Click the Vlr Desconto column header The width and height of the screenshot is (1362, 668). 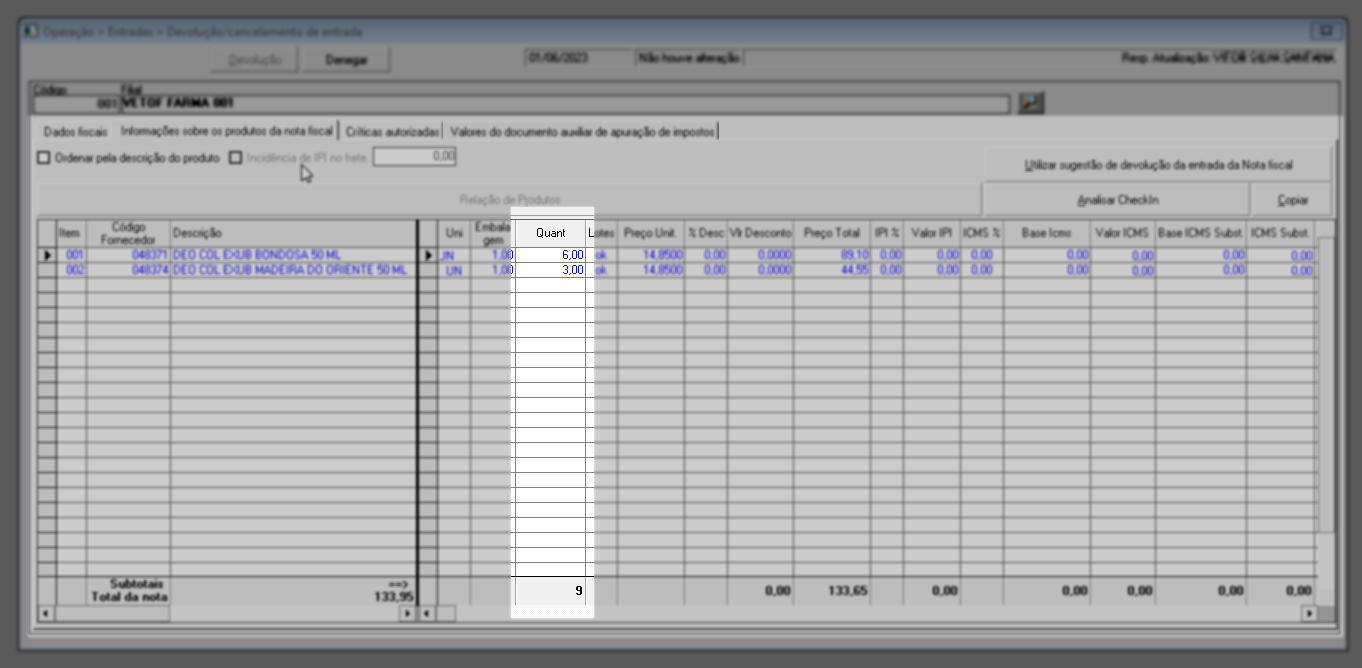[x=760, y=232]
